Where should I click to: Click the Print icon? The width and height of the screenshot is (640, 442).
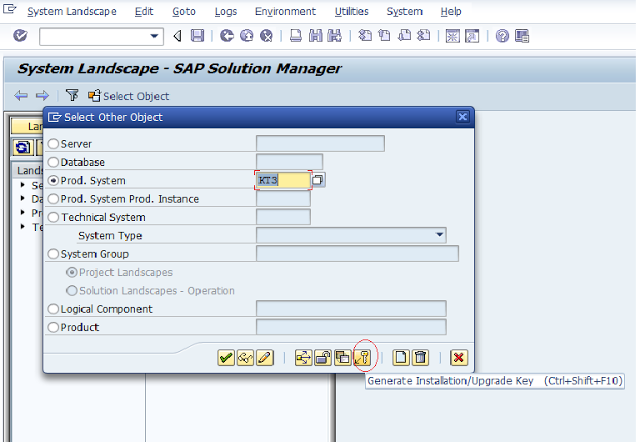click(296, 36)
